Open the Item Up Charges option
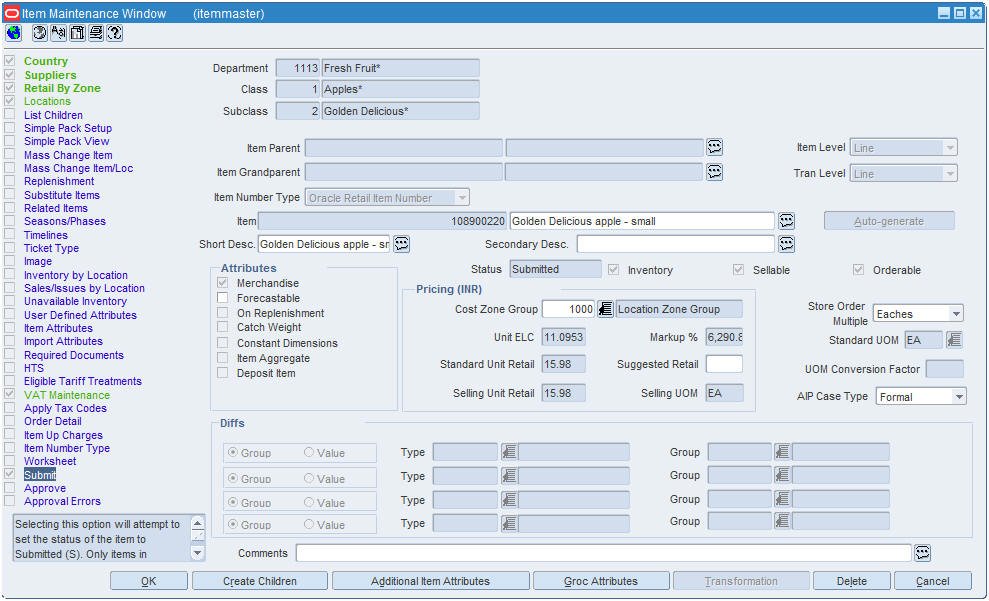The image size is (989, 601). [x=63, y=435]
